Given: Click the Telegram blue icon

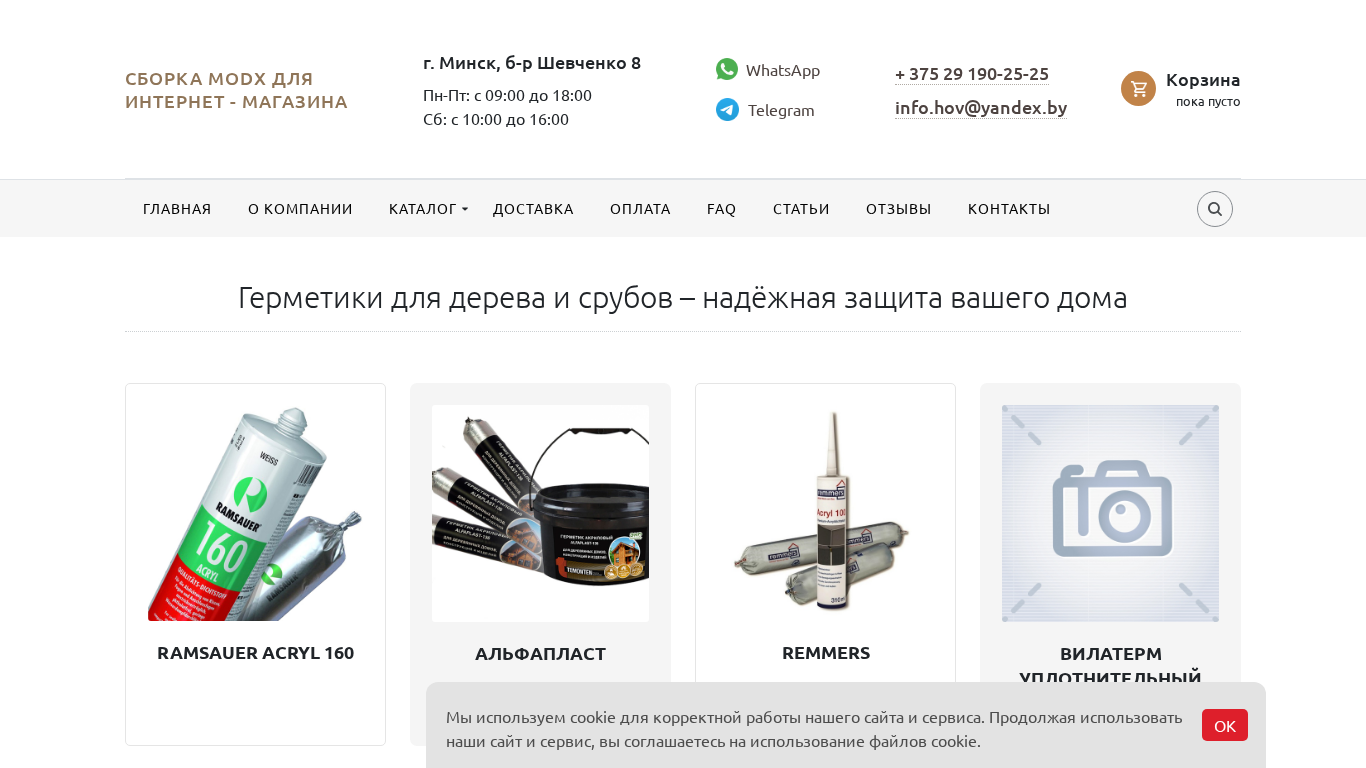Looking at the screenshot, I should click(727, 110).
